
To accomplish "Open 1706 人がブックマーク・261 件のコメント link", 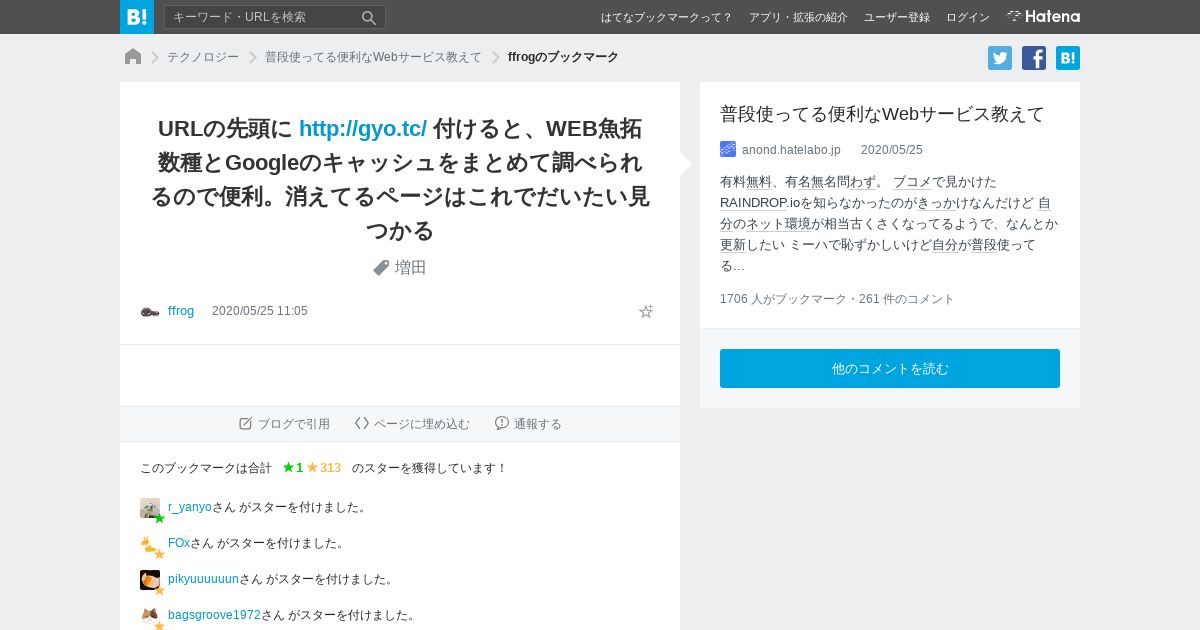I will [x=837, y=299].
